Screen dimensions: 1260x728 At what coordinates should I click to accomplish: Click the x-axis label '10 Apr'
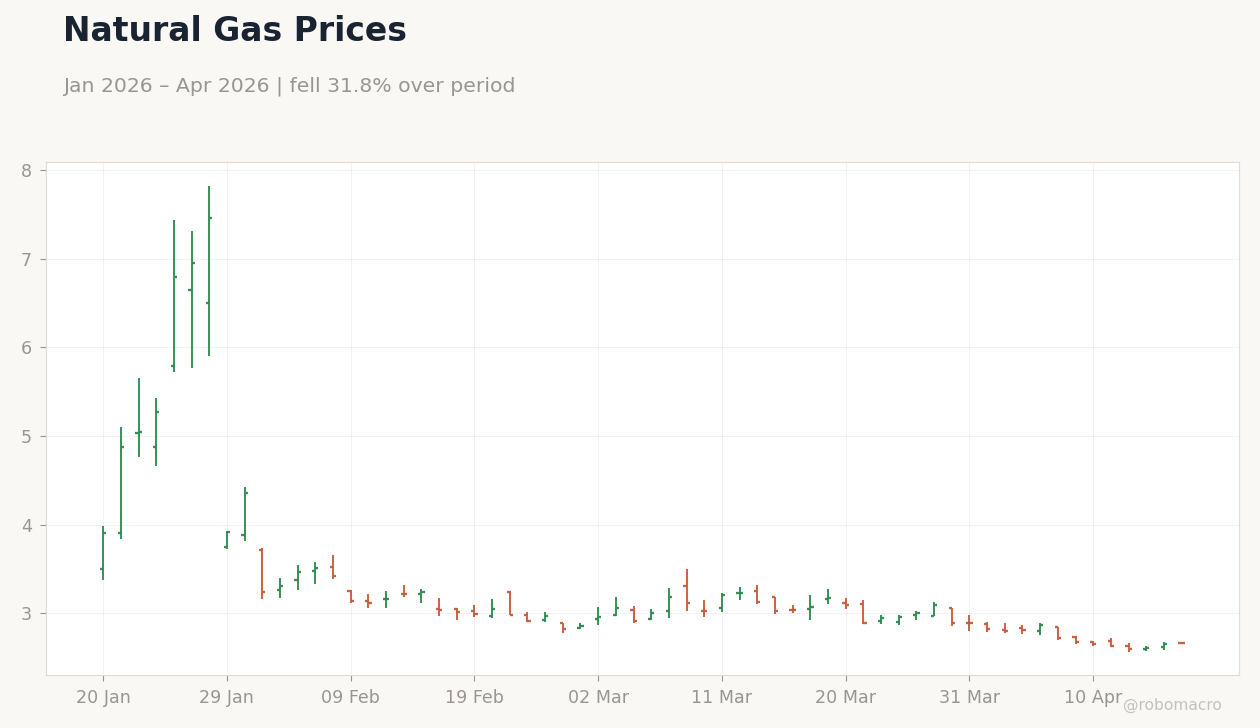[1093, 698]
